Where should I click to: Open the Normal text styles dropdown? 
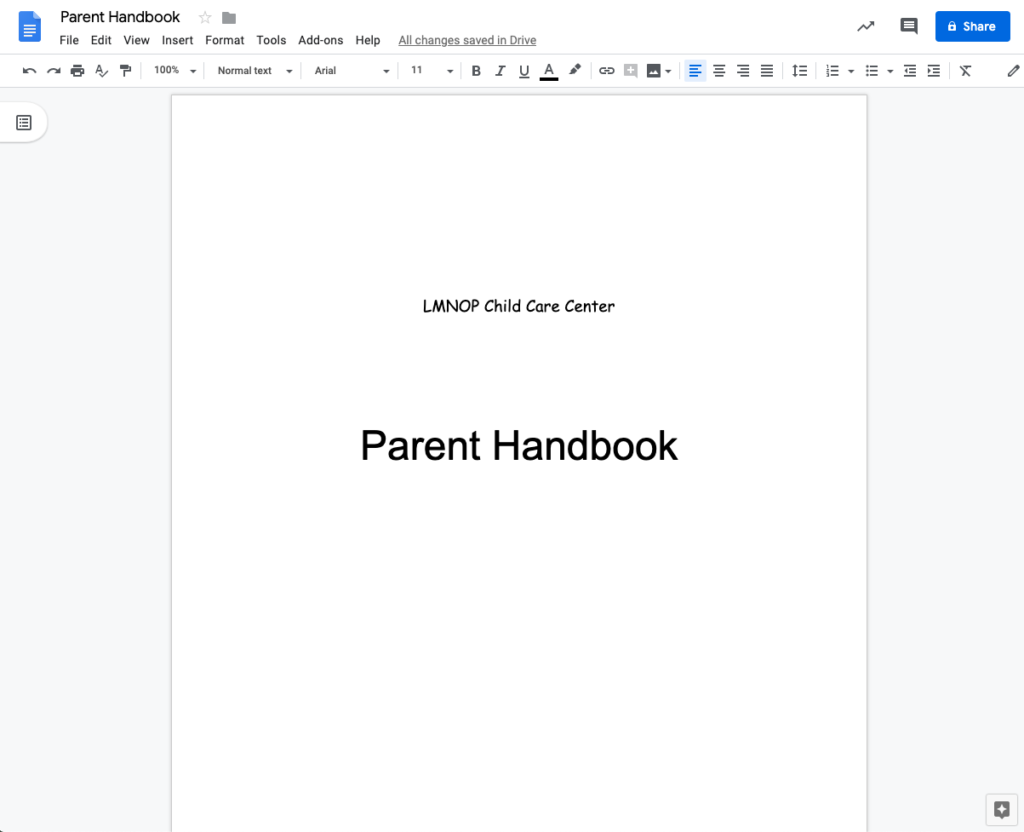(x=254, y=71)
